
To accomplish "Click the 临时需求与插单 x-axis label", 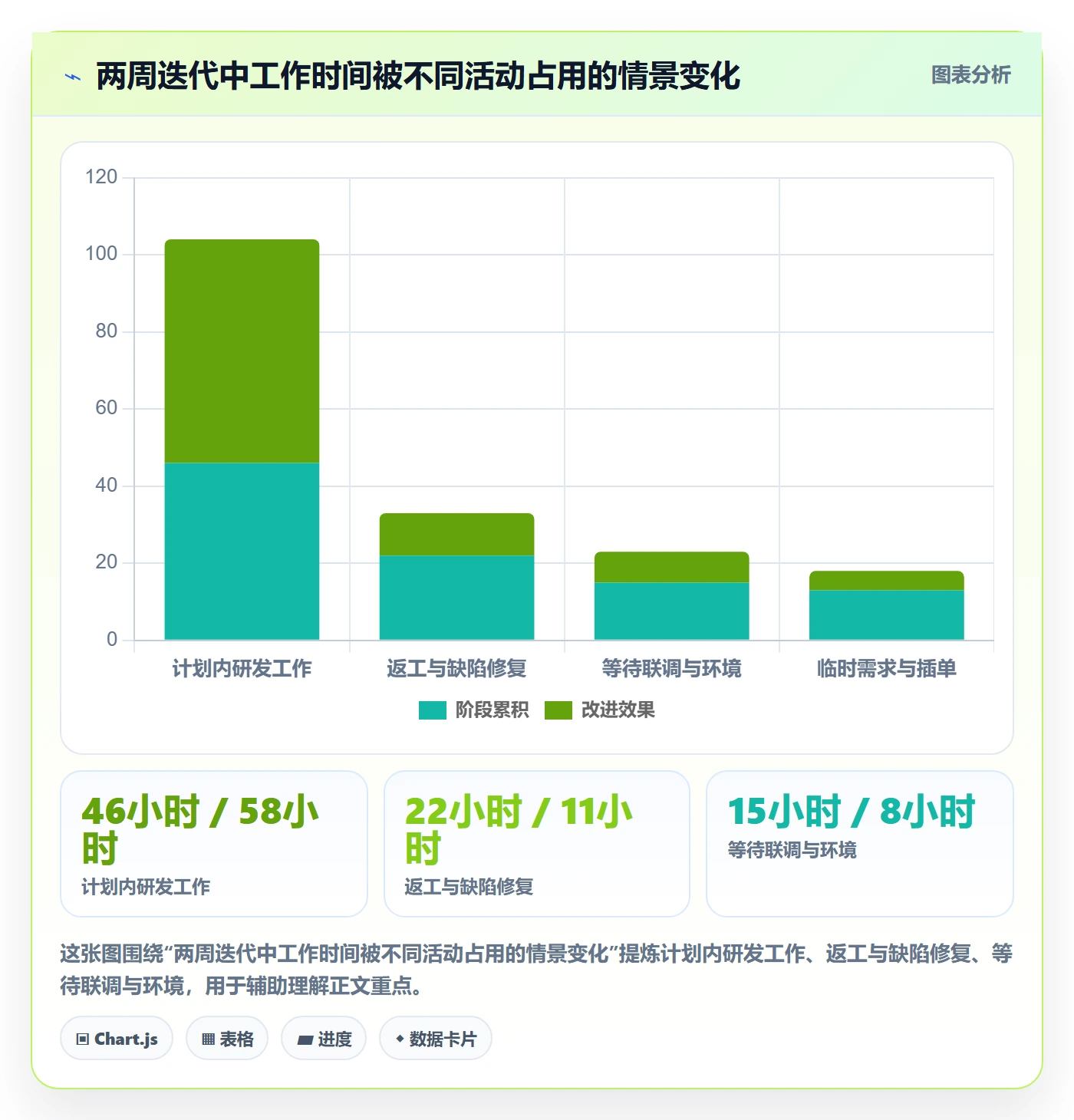I will pos(886,669).
